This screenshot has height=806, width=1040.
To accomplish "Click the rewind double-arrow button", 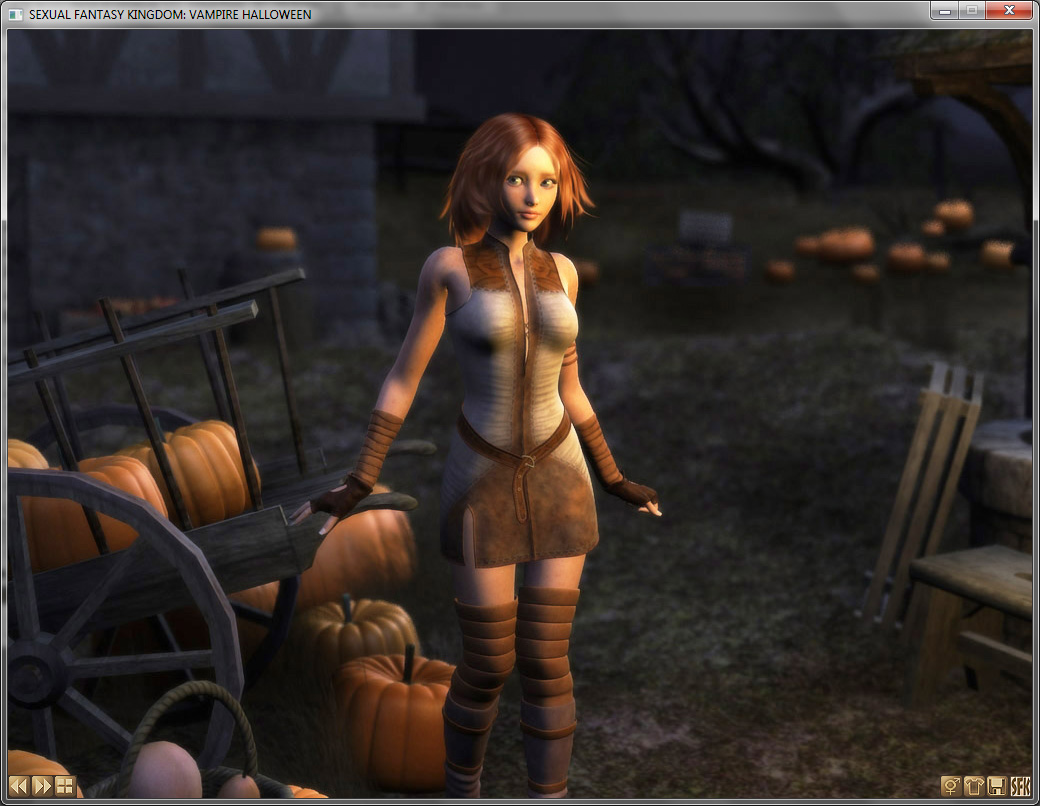I will pyautogui.click(x=18, y=785).
